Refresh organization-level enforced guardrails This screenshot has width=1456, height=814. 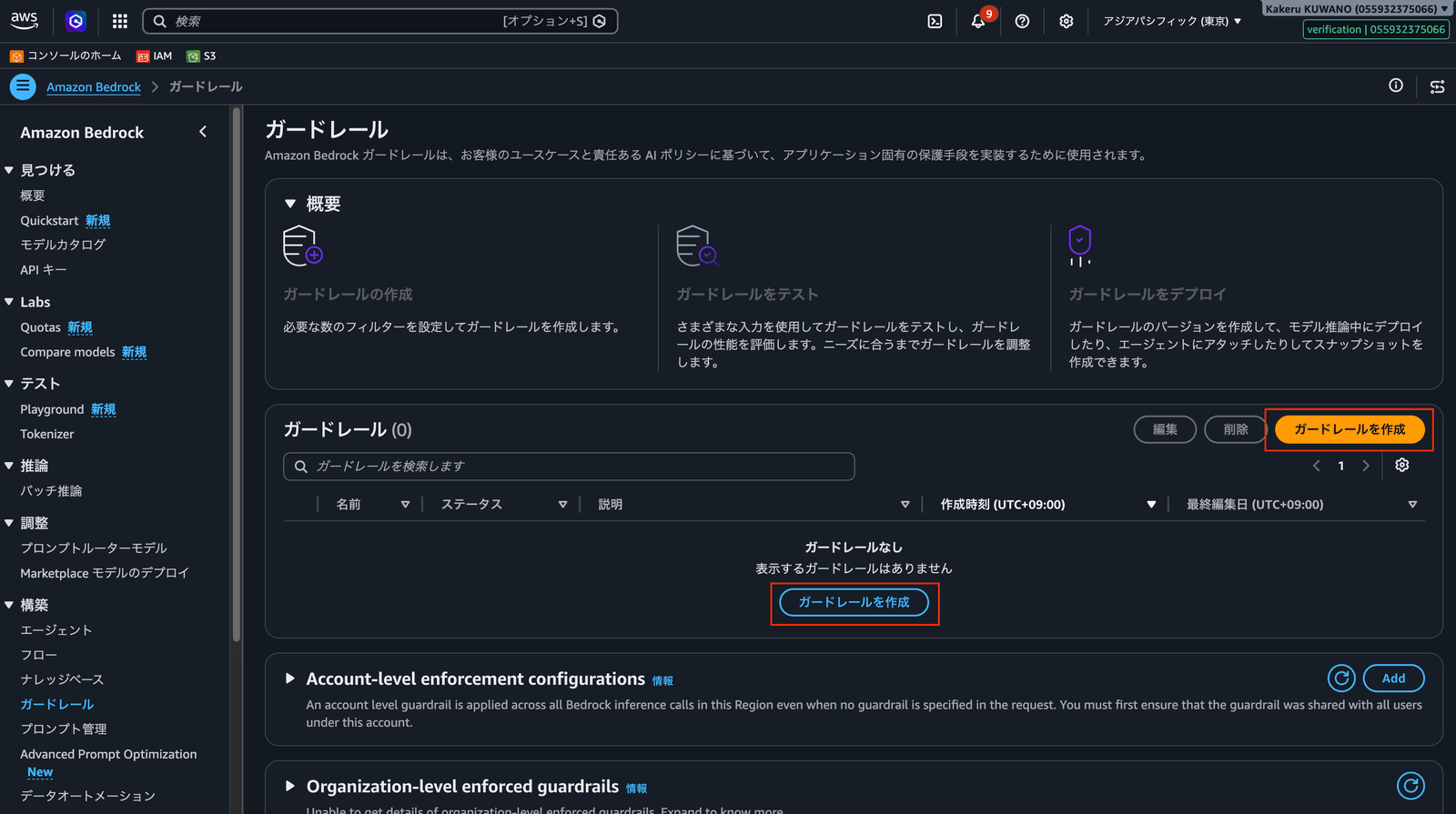pyautogui.click(x=1410, y=786)
